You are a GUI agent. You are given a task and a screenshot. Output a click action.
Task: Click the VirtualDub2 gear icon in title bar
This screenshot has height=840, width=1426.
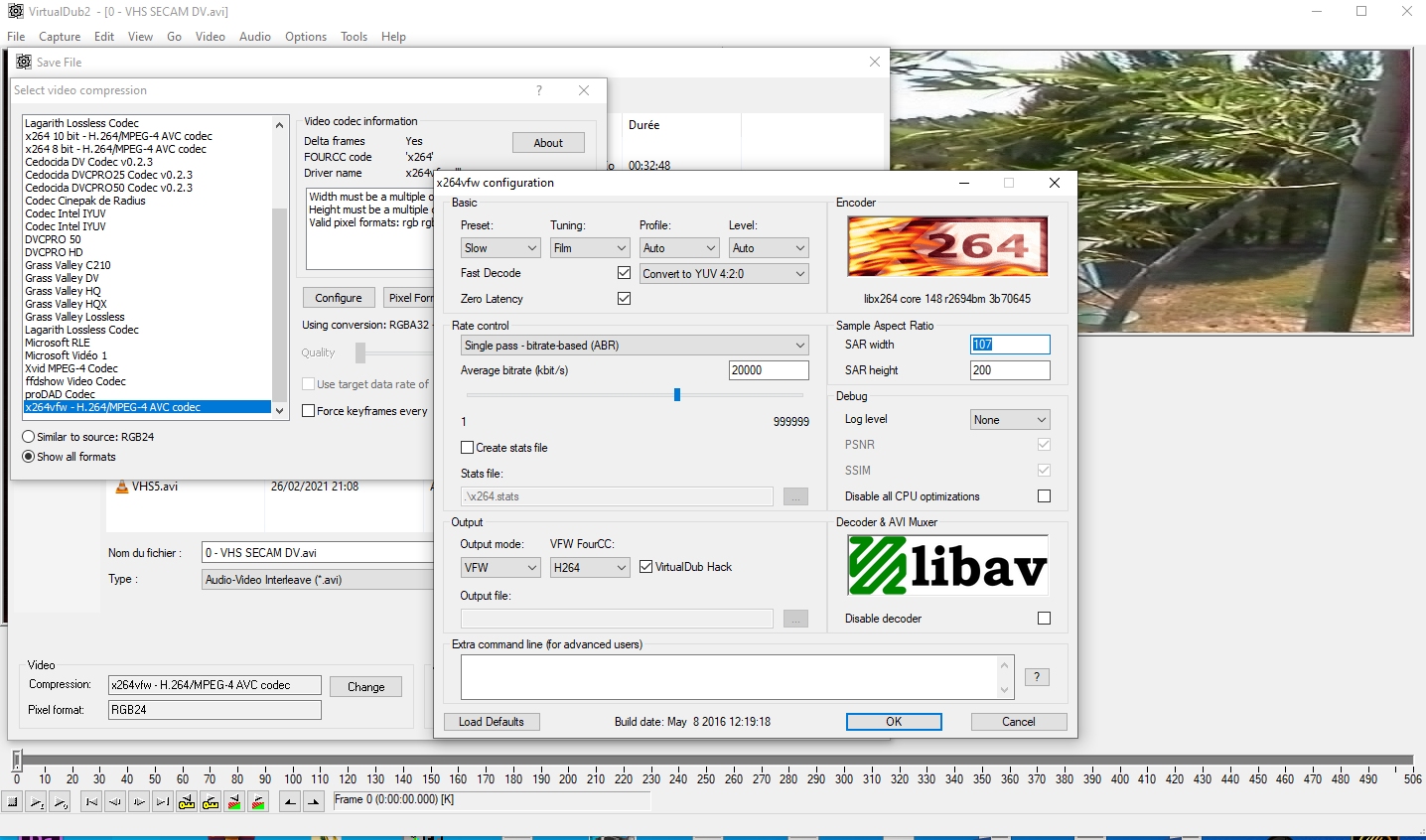[x=15, y=11]
